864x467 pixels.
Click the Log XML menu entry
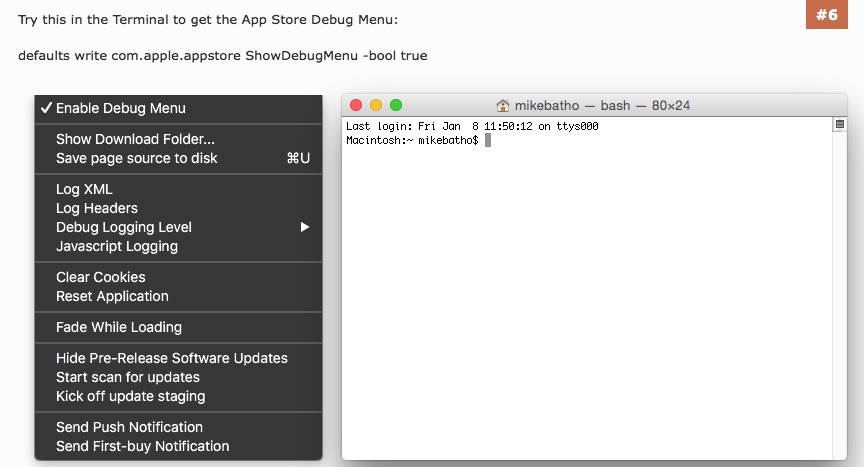pos(179,189)
